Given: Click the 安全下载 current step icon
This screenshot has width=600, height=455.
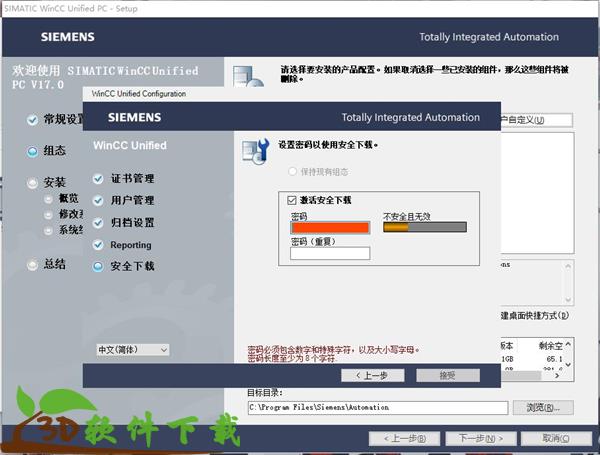Looking at the screenshot, I should 98,266.
